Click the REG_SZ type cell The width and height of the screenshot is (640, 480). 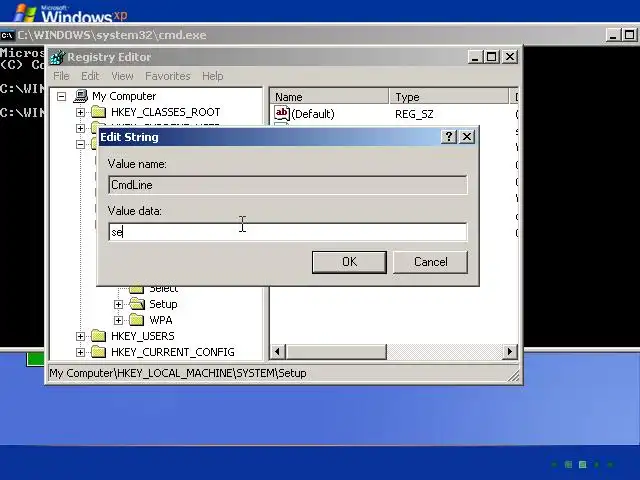(x=414, y=114)
